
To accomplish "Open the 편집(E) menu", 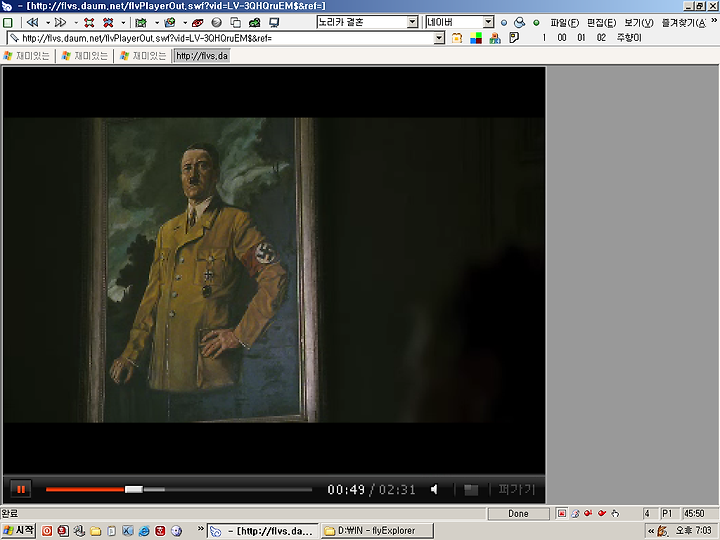I will coord(602,23).
